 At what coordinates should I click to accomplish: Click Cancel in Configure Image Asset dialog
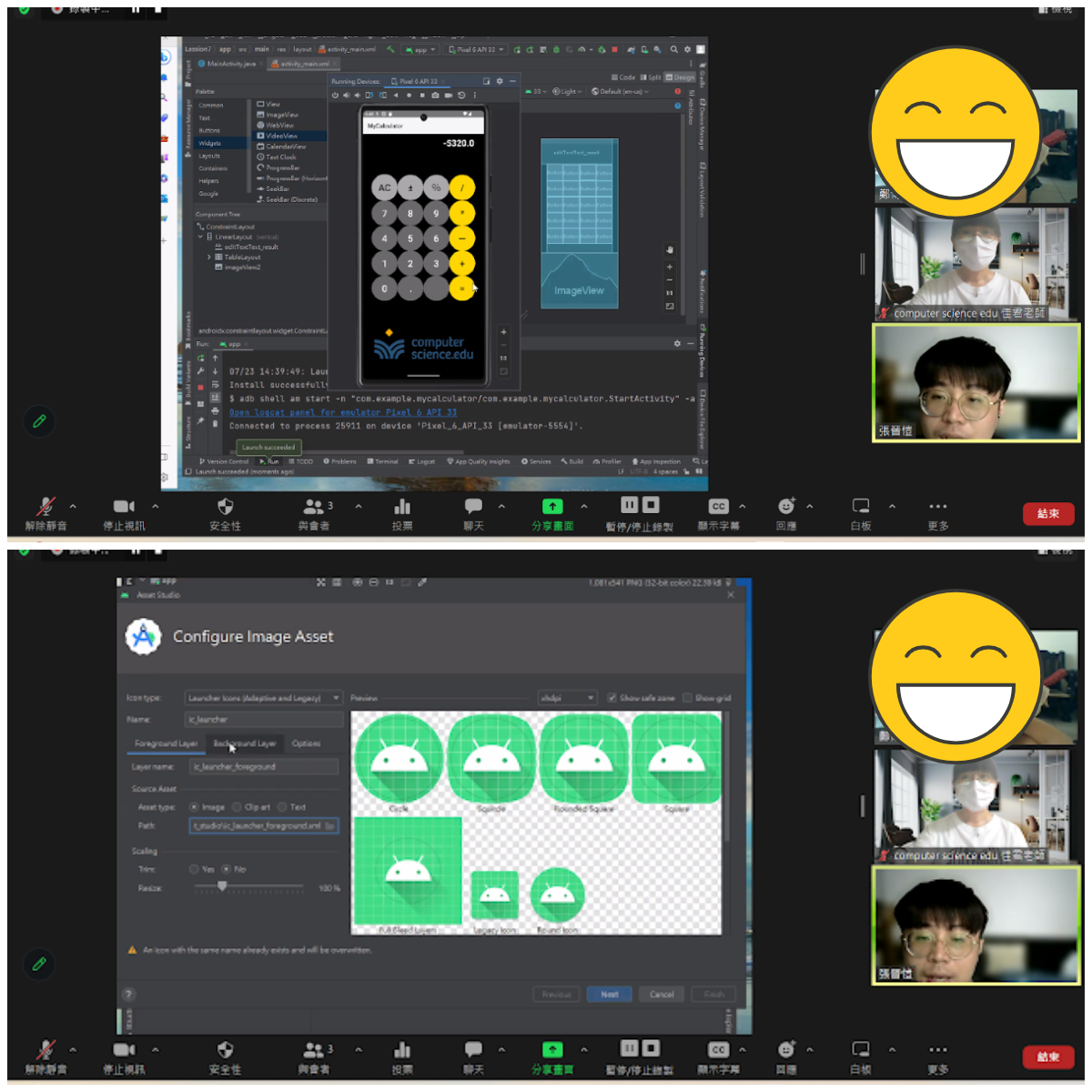(662, 995)
